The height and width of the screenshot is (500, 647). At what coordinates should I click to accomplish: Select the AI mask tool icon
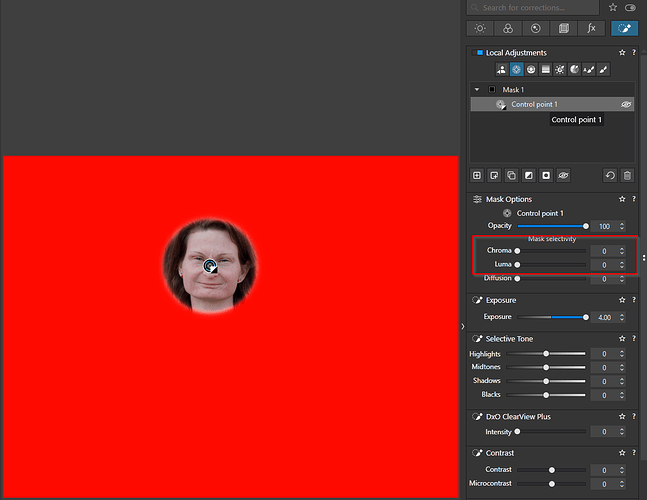coord(502,70)
